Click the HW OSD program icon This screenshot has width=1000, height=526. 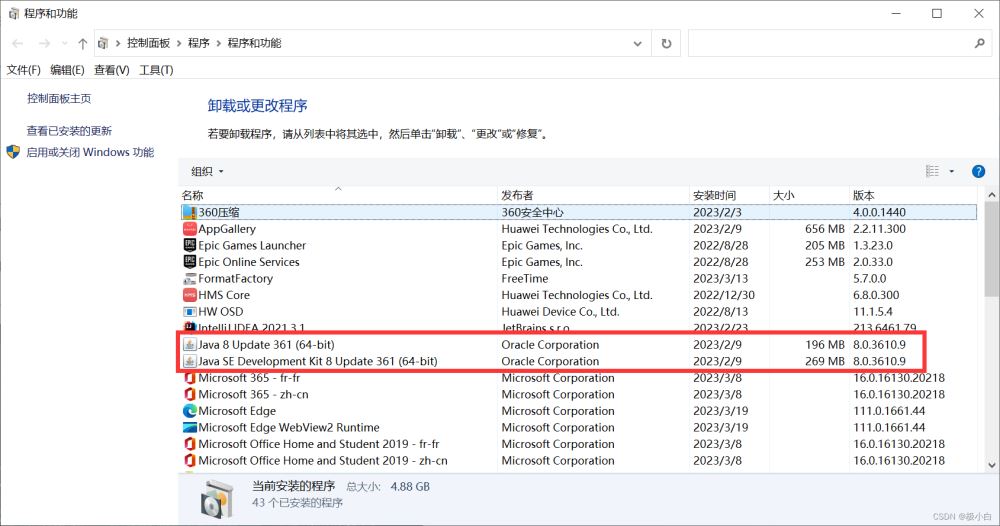pyautogui.click(x=189, y=312)
